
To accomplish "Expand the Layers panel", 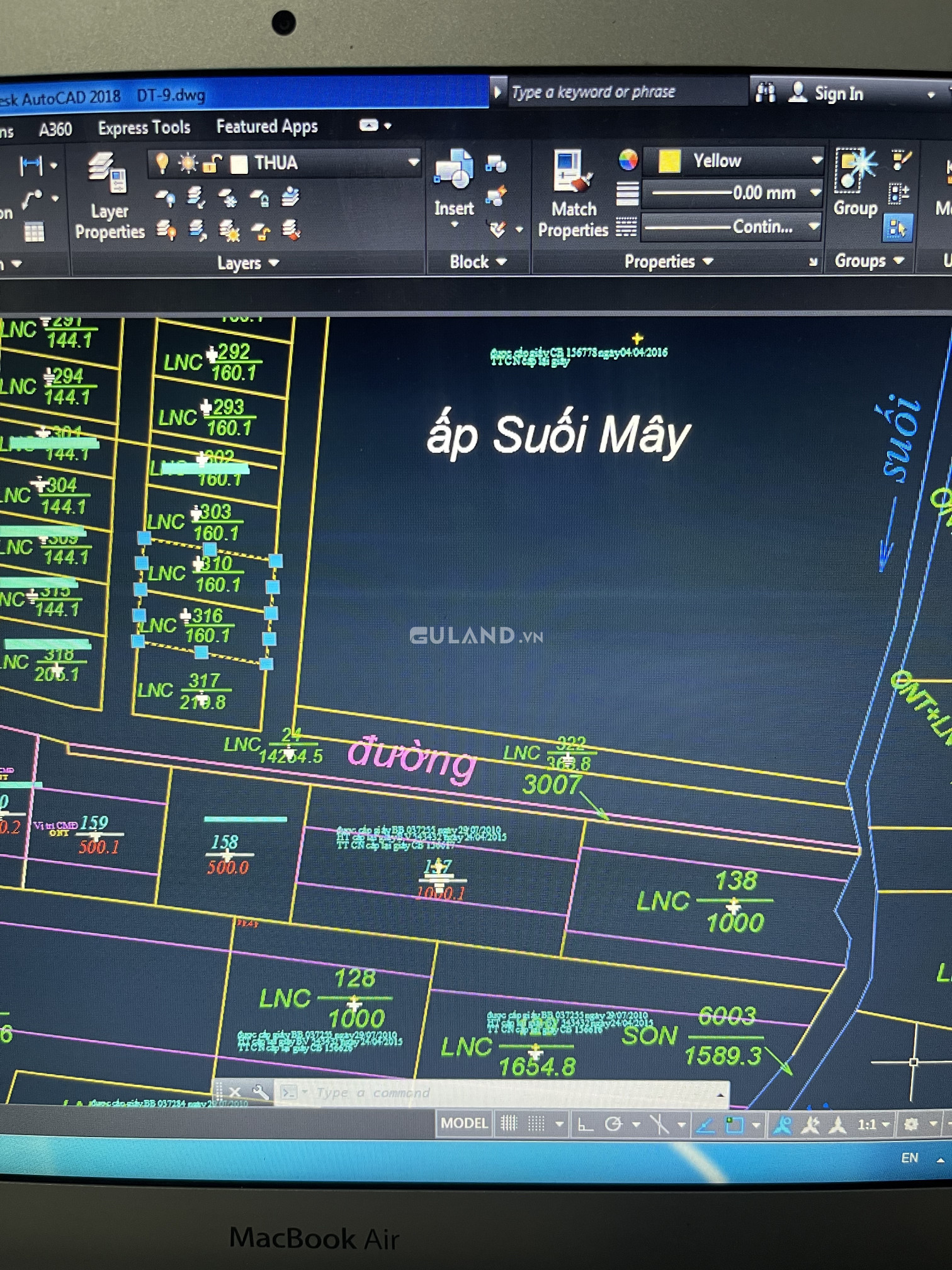I will (x=247, y=263).
